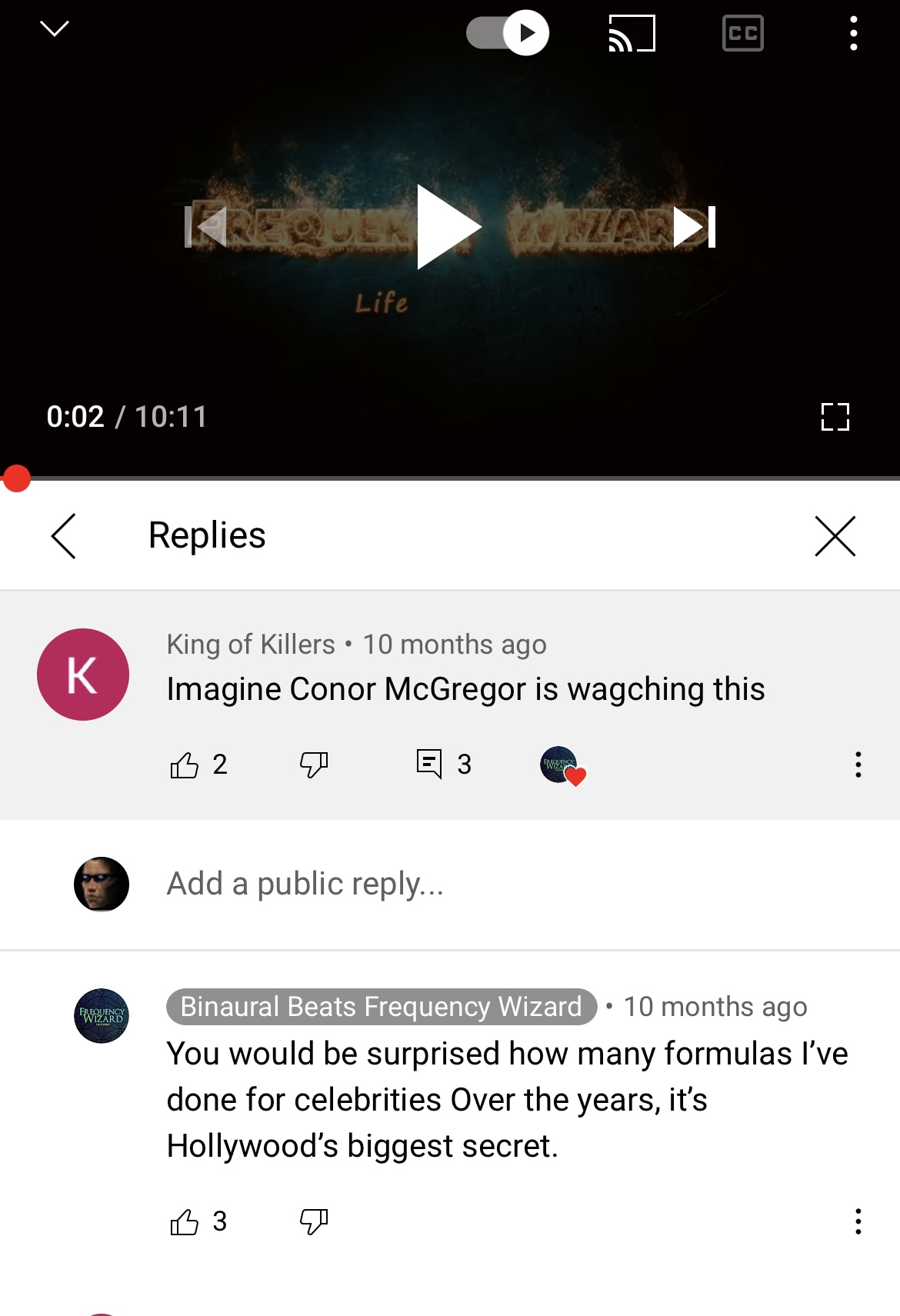Open the three-dot options menu for the Frequency Wizard reply
900x1316 pixels.
point(858,1221)
